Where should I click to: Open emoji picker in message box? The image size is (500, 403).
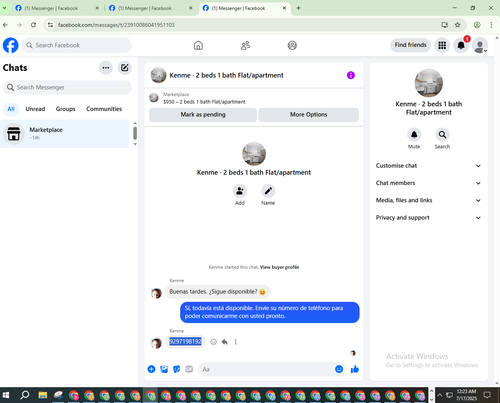[339, 369]
